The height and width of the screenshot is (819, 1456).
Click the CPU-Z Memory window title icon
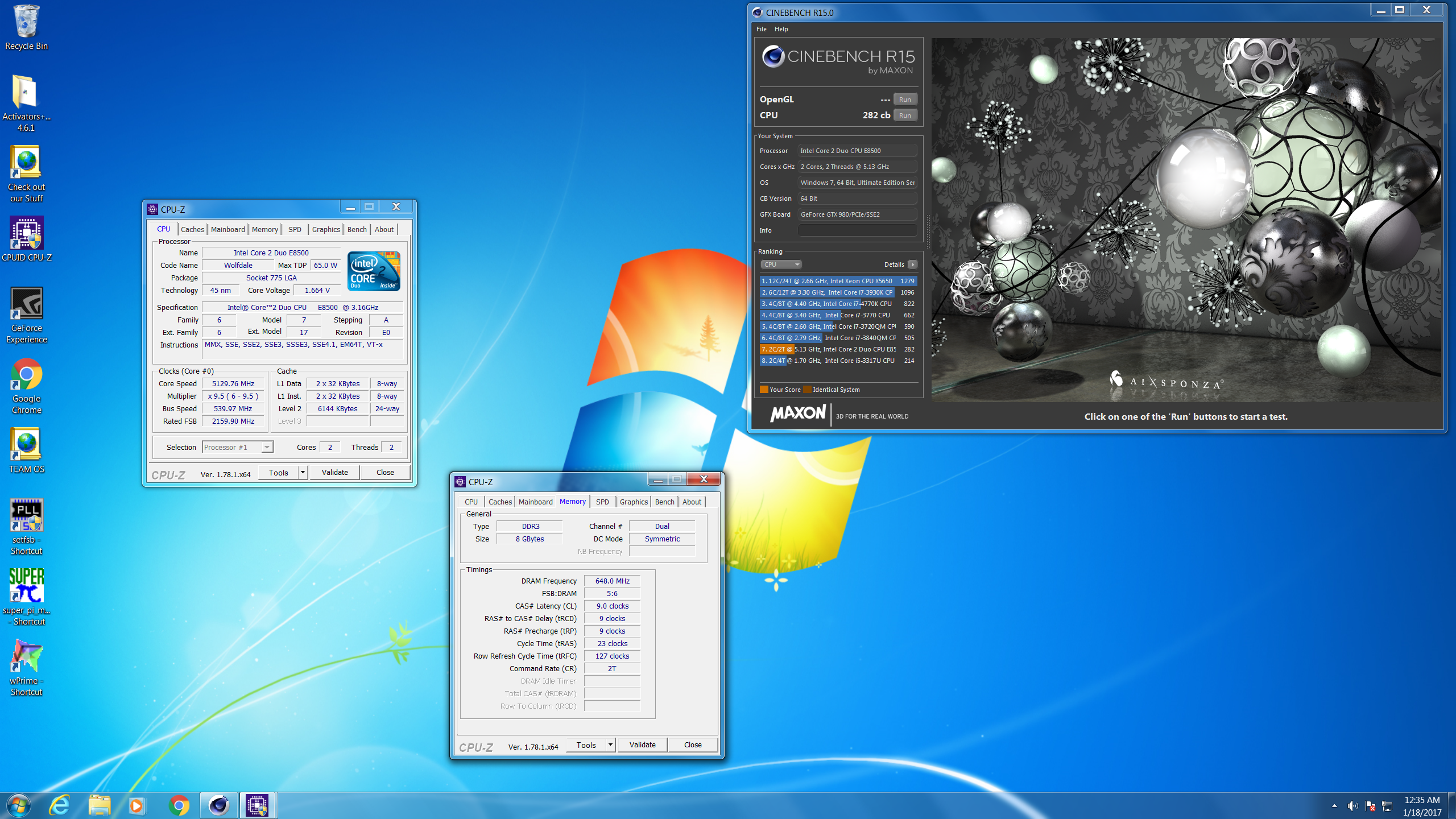(x=460, y=482)
